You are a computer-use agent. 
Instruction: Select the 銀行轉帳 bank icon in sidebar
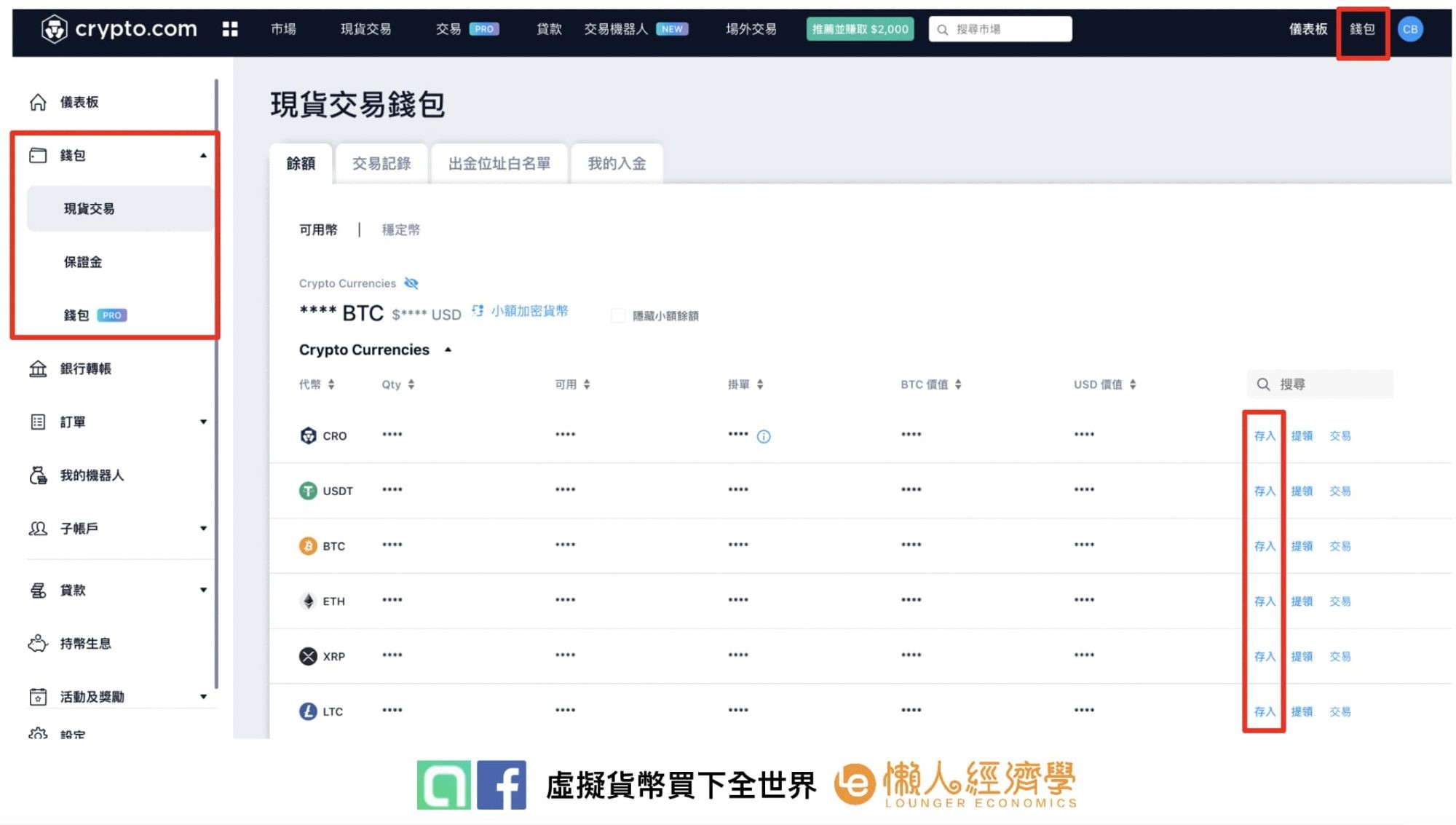click(x=38, y=368)
